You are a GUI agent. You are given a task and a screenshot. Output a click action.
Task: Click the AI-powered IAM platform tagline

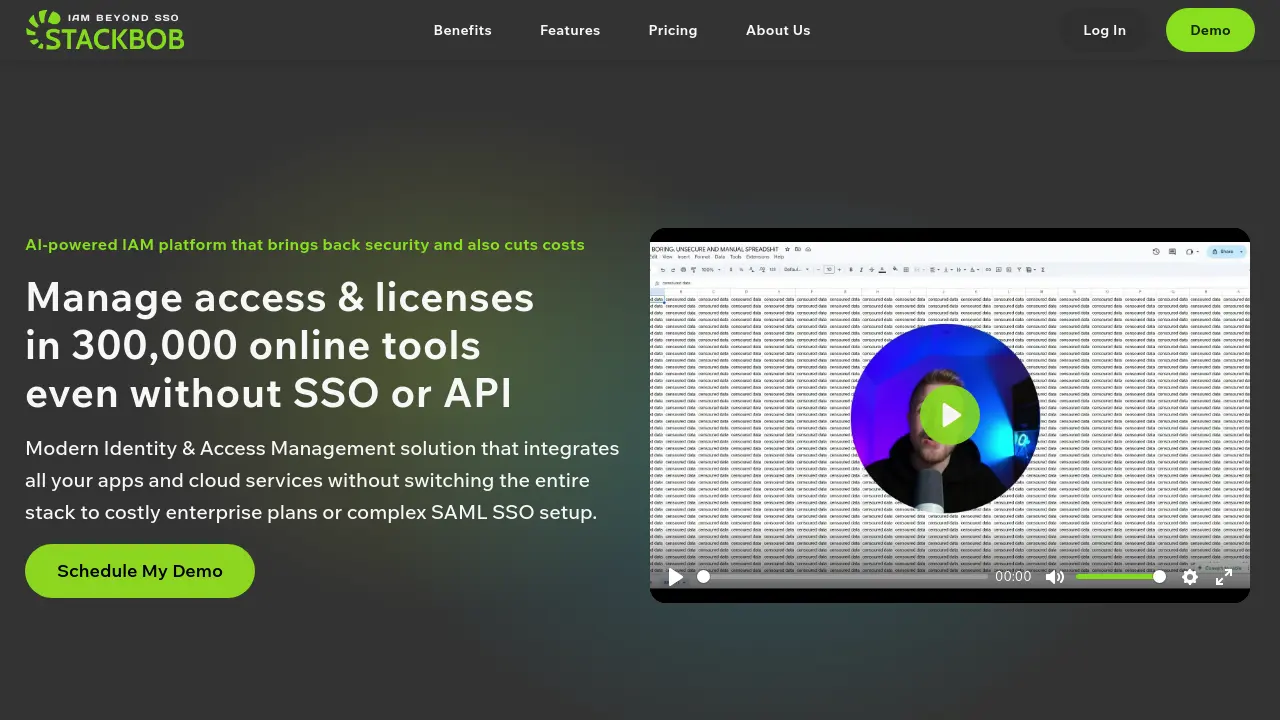pyautogui.click(x=305, y=245)
